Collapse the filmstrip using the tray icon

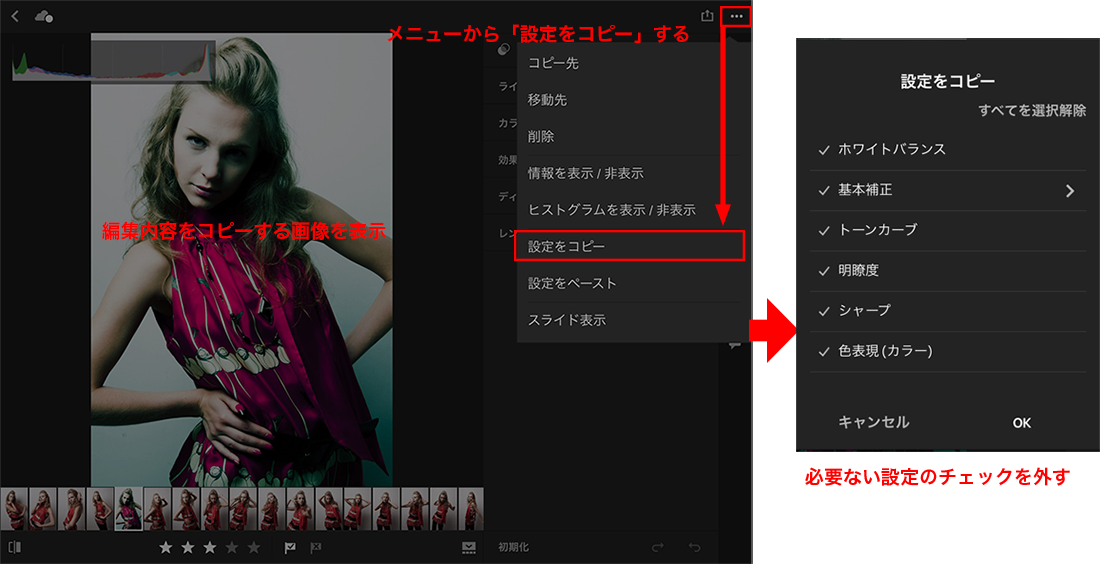point(468,547)
